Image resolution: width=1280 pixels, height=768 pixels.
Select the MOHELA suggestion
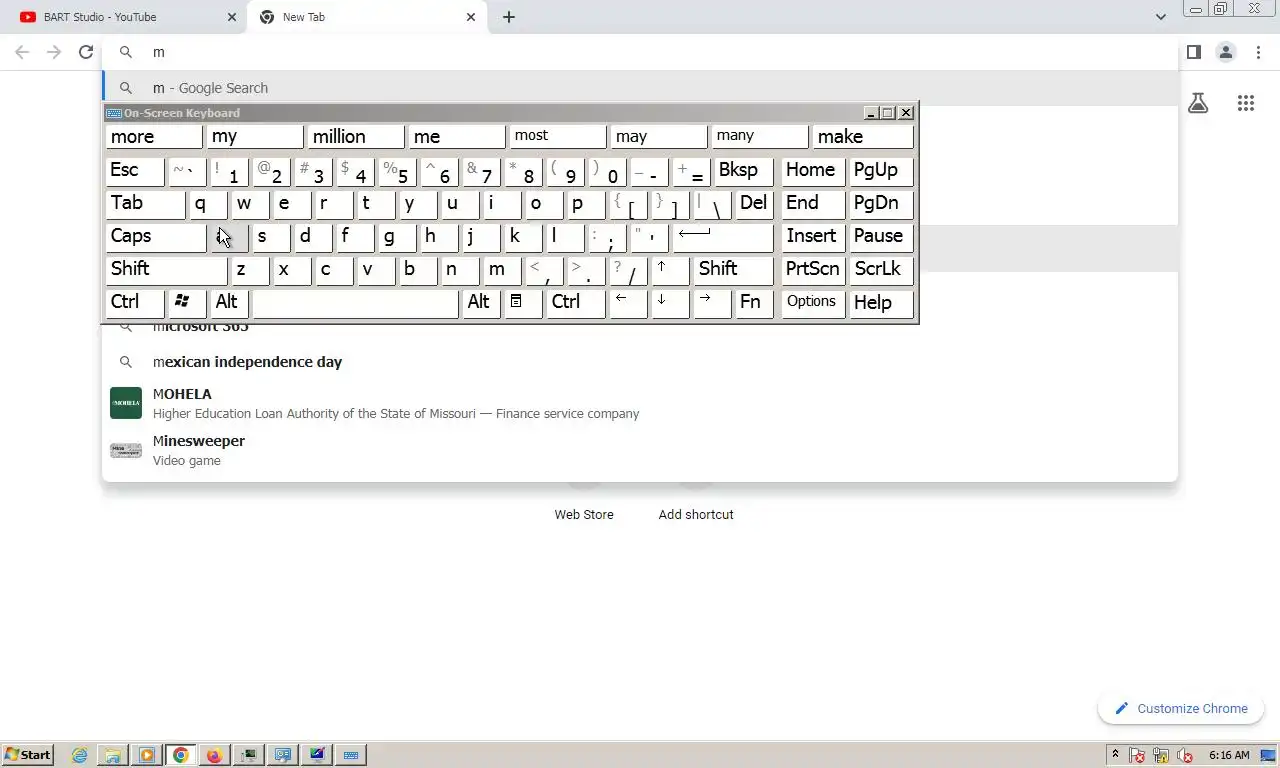tap(640, 403)
